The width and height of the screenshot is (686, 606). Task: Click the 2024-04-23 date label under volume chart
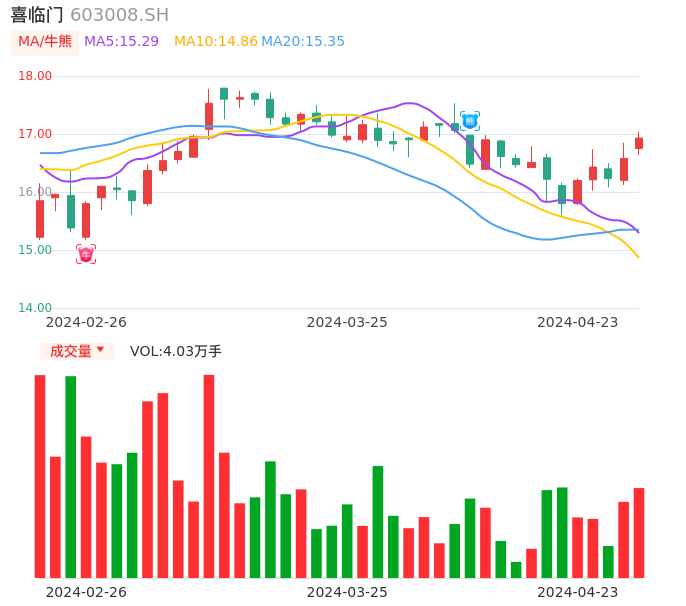[578, 592]
